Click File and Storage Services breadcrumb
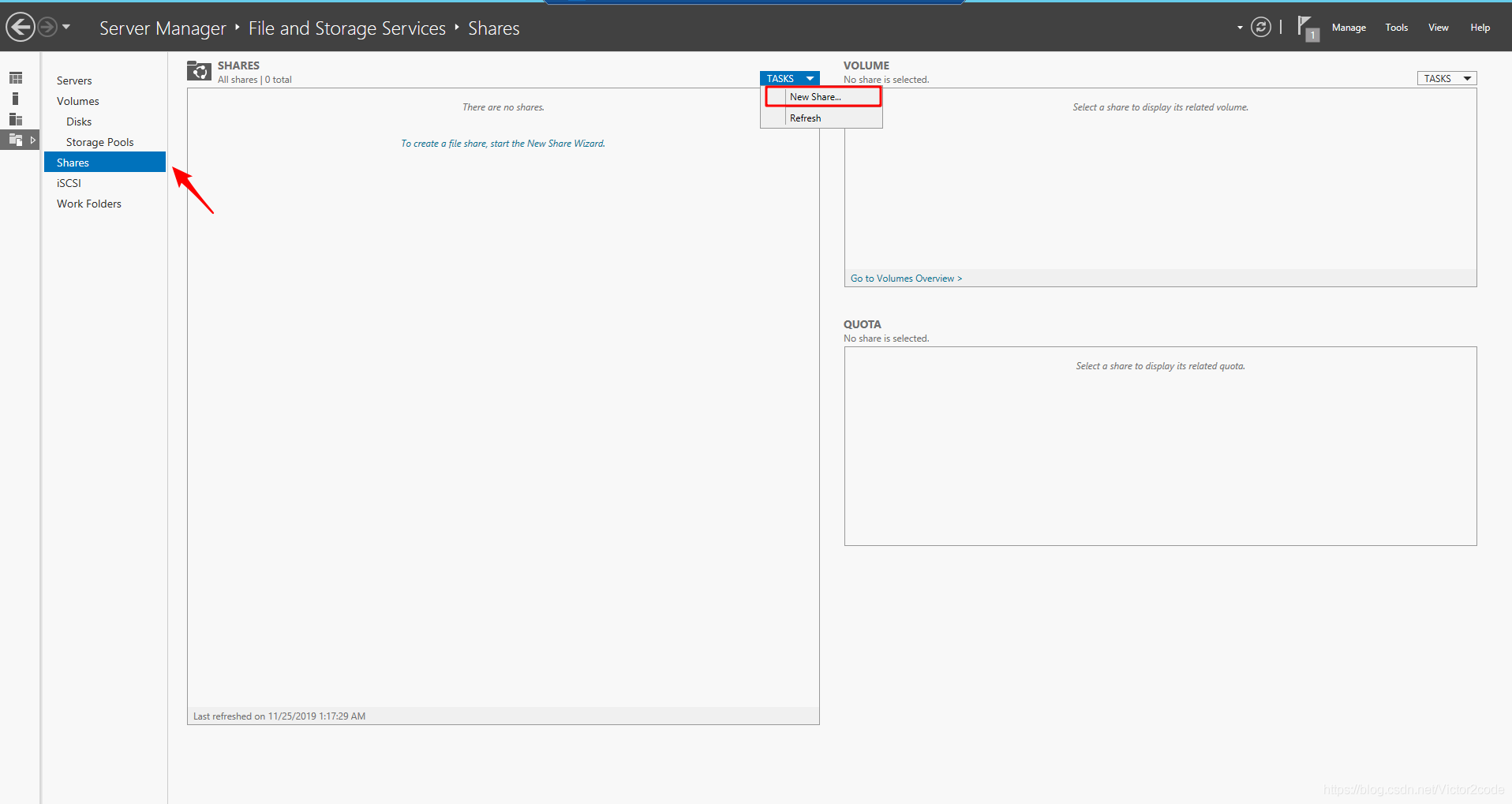The image size is (1512, 804). tap(347, 28)
